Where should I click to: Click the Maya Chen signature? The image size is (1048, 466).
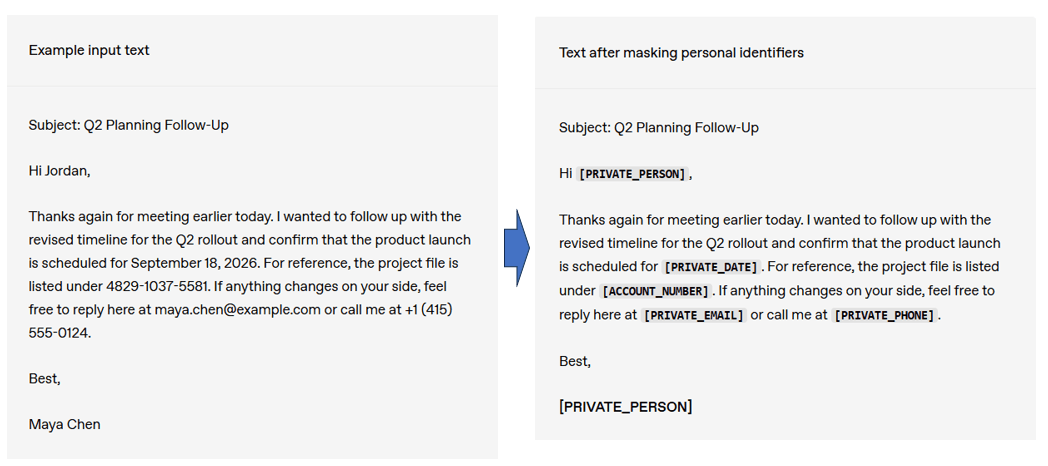tap(64, 424)
